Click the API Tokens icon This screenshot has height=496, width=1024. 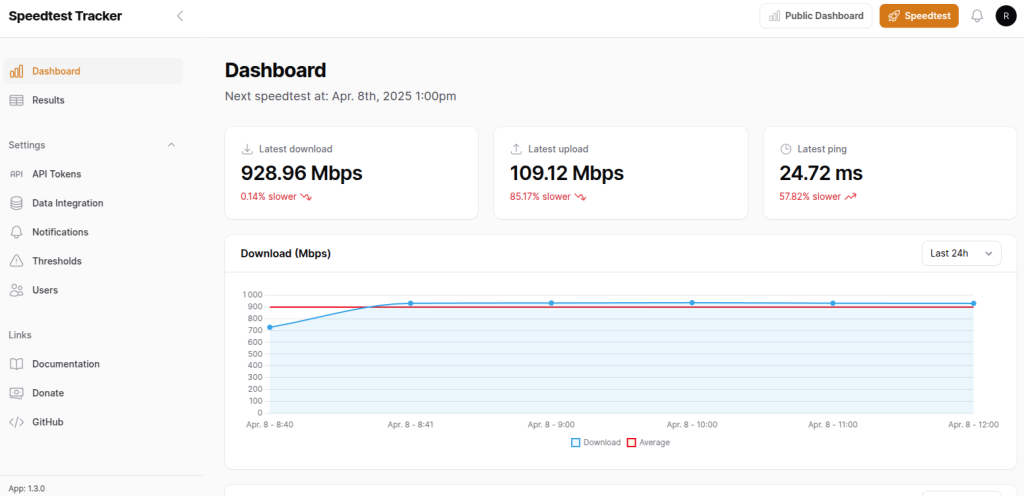coord(17,174)
